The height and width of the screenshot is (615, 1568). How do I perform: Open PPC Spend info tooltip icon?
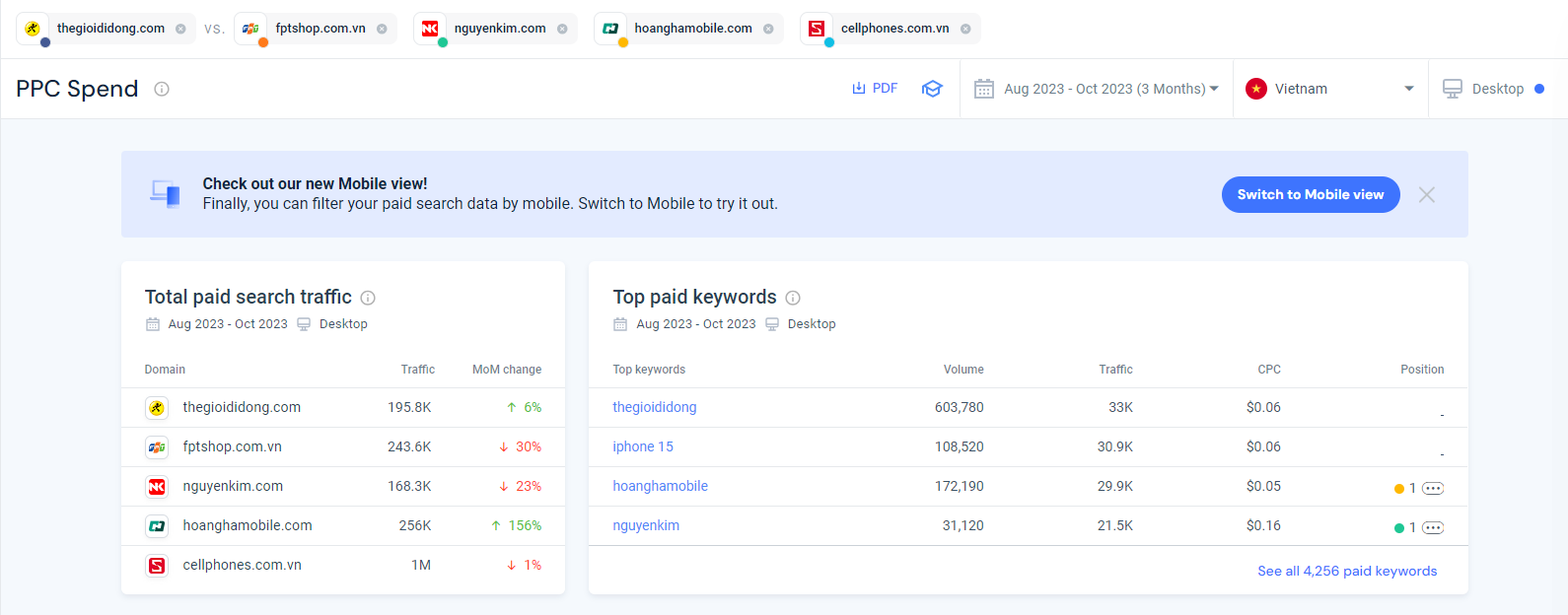pyautogui.click(x=162, y=89)
